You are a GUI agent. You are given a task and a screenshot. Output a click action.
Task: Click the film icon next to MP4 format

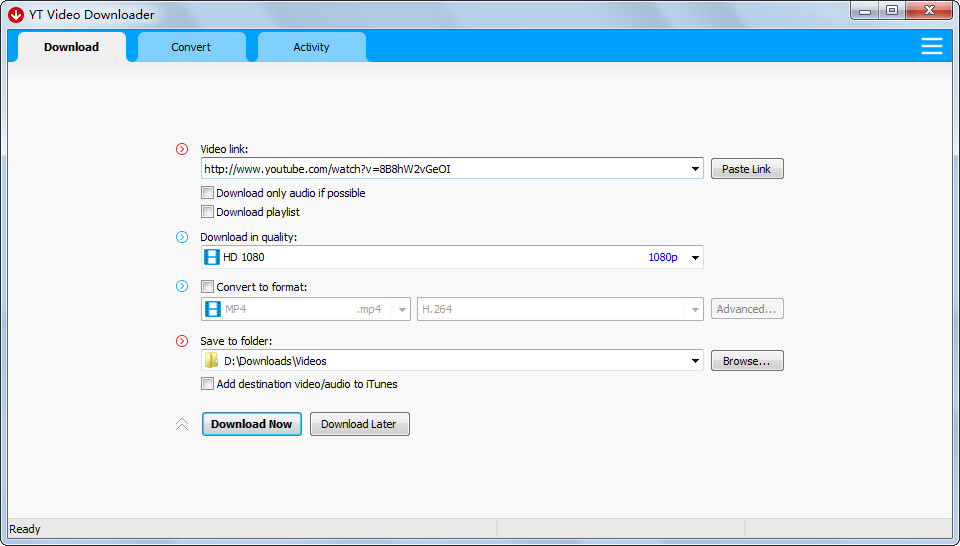pyautogui.click(x=212, y=309)
